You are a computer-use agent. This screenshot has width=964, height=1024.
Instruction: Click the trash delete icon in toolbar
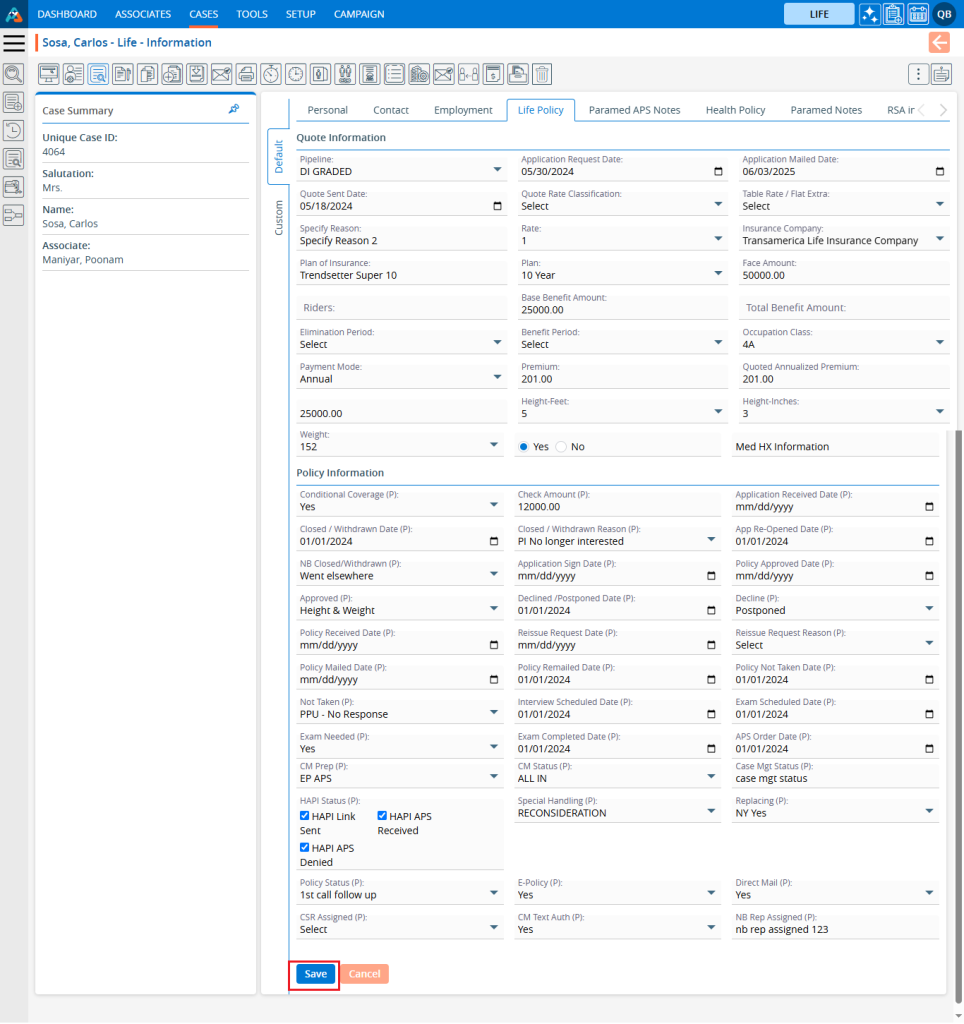point(541,74)
